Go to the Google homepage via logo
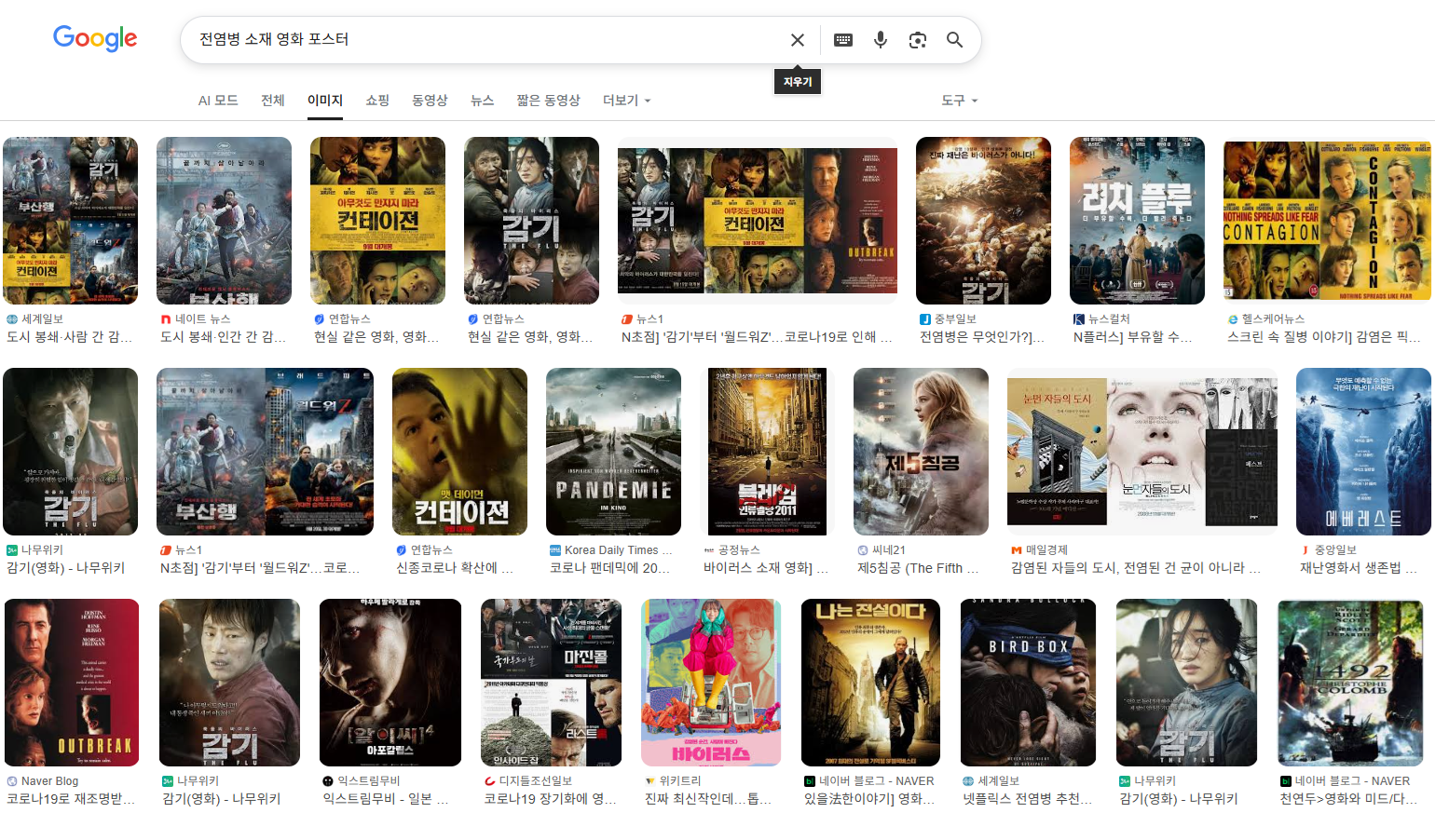This screenshot has width=1435, height=840. tap(95, 38)
